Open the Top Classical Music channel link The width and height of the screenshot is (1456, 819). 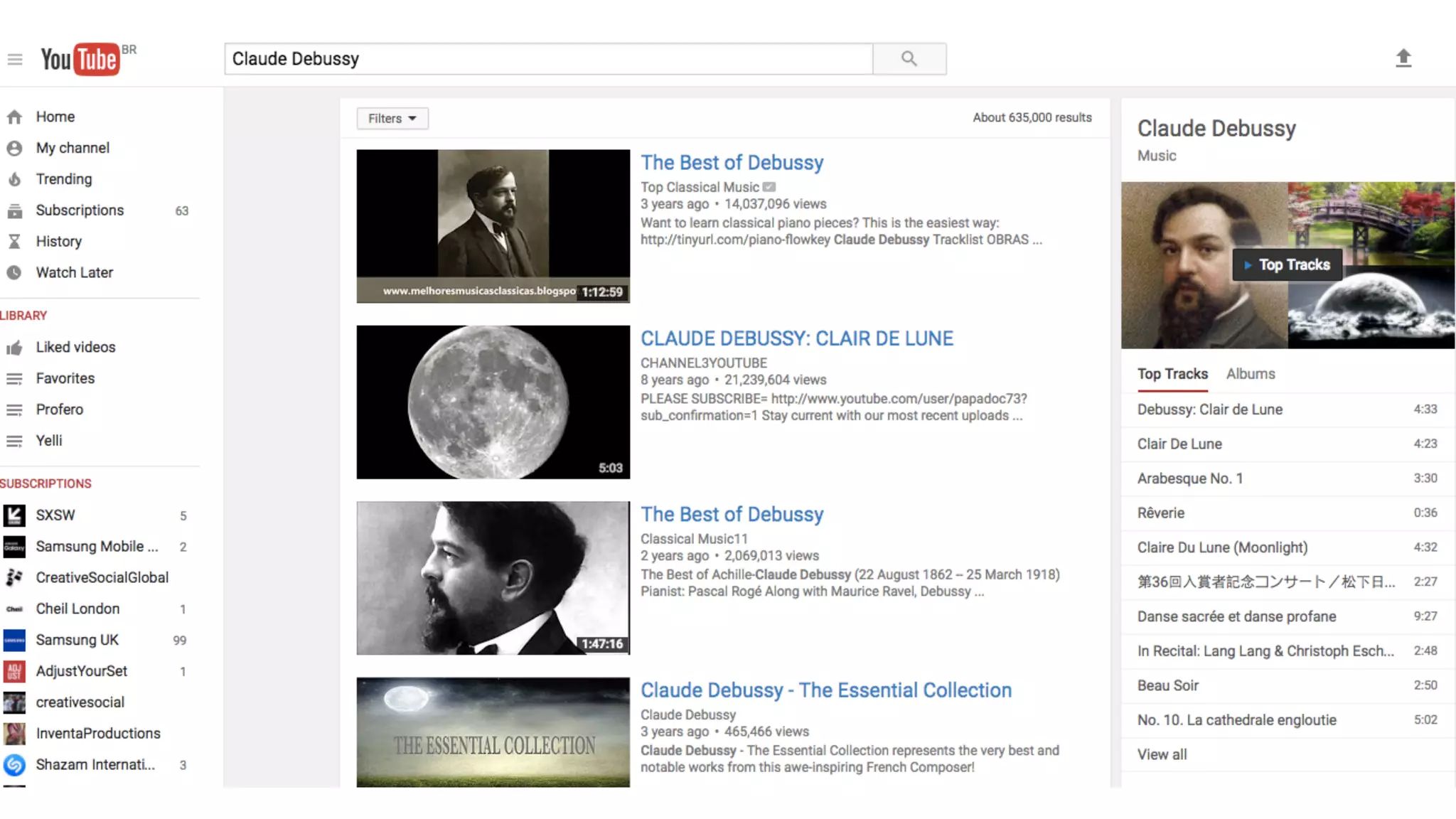700,187
